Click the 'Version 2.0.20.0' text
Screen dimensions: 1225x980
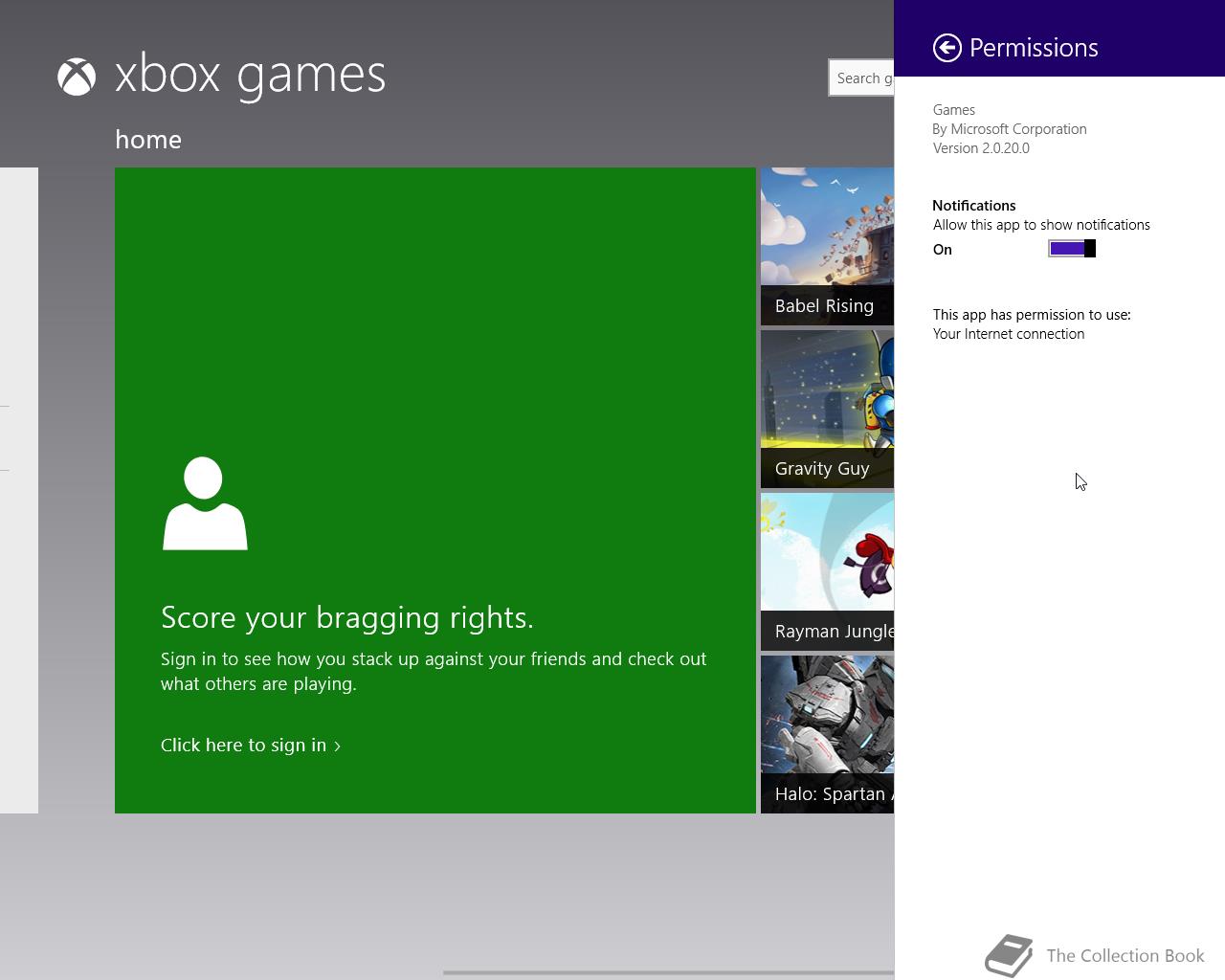click(x=981, y=148)
